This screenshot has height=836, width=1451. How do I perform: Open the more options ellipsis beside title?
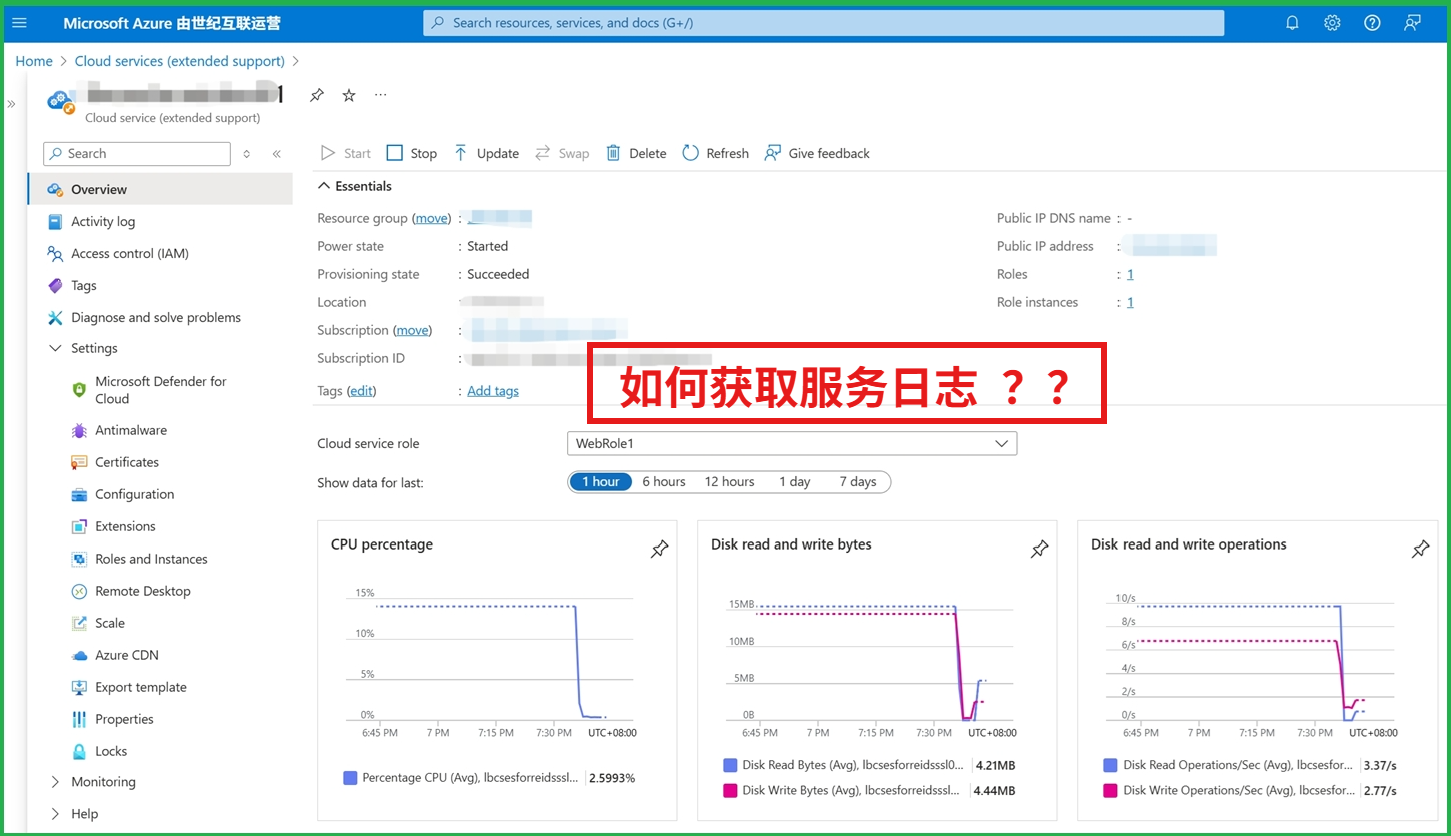tap(381, 95)
